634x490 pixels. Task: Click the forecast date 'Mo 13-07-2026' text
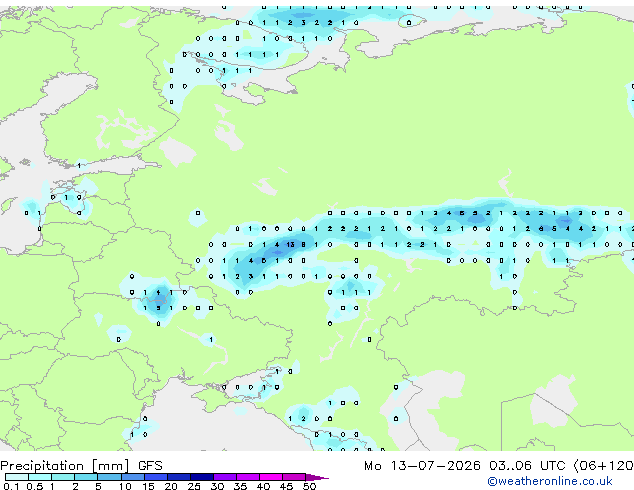tap(422, 466)
